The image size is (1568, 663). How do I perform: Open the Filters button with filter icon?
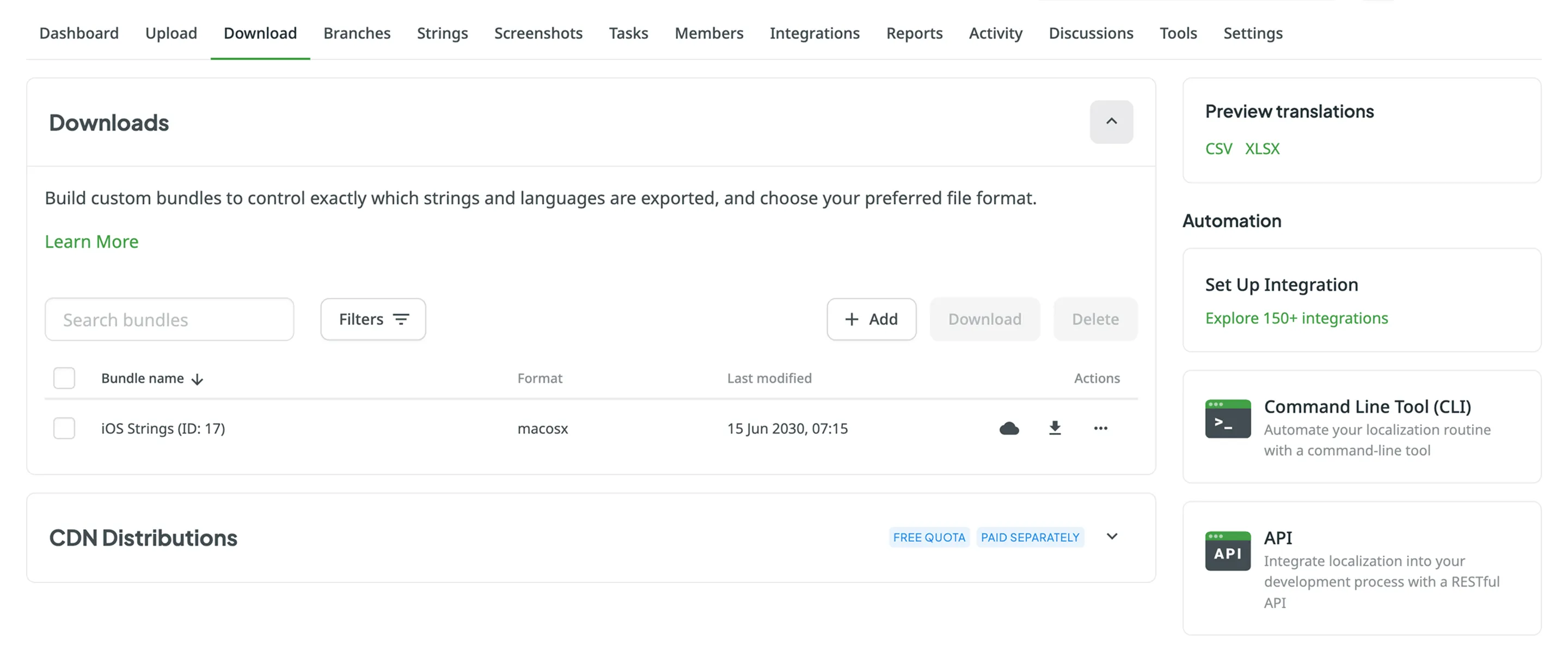click(x=372, y=319)
